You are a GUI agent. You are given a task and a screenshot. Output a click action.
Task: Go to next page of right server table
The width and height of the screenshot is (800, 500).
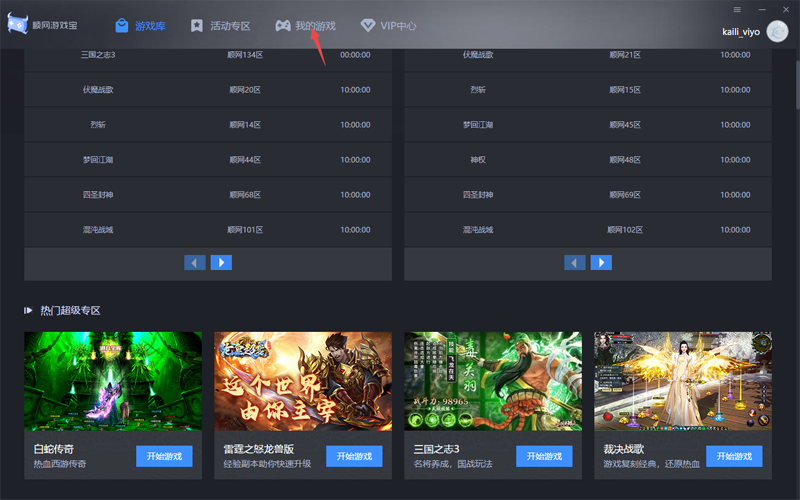601,262
